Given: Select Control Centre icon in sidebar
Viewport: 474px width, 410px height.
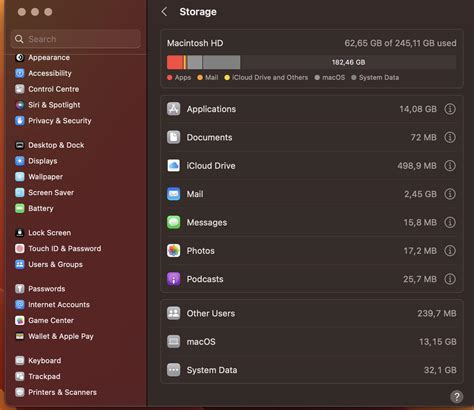Looking at the screenshot, I should click(20, 89).
